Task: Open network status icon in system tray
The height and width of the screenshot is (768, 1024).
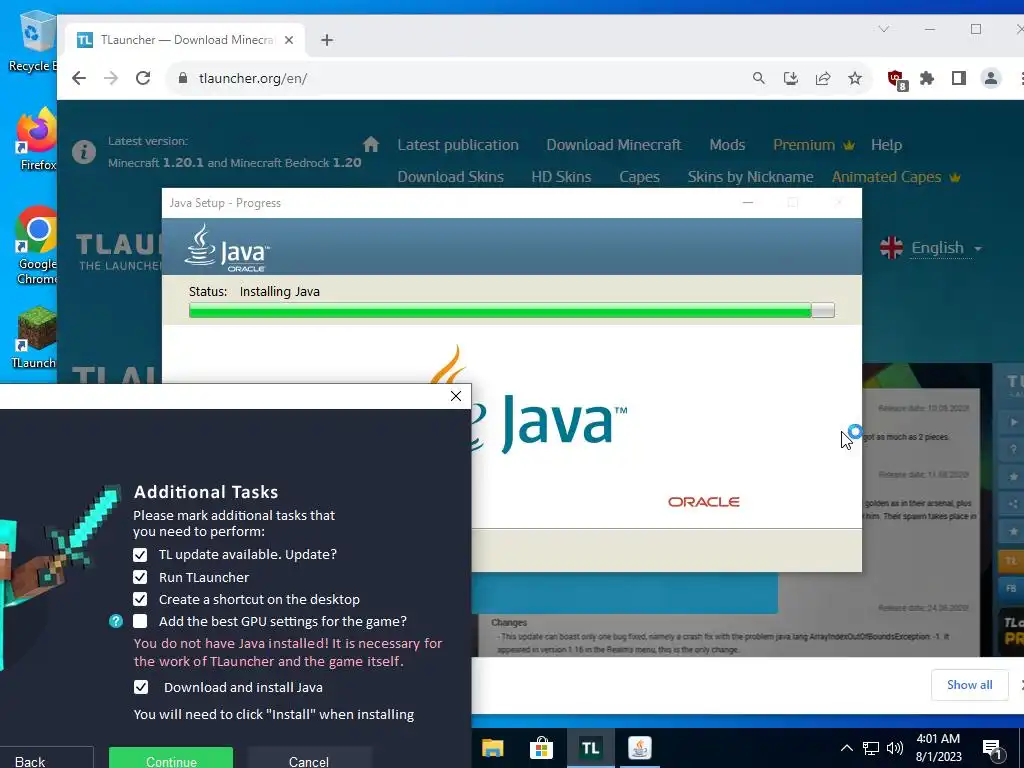Action: pos(871,748)
